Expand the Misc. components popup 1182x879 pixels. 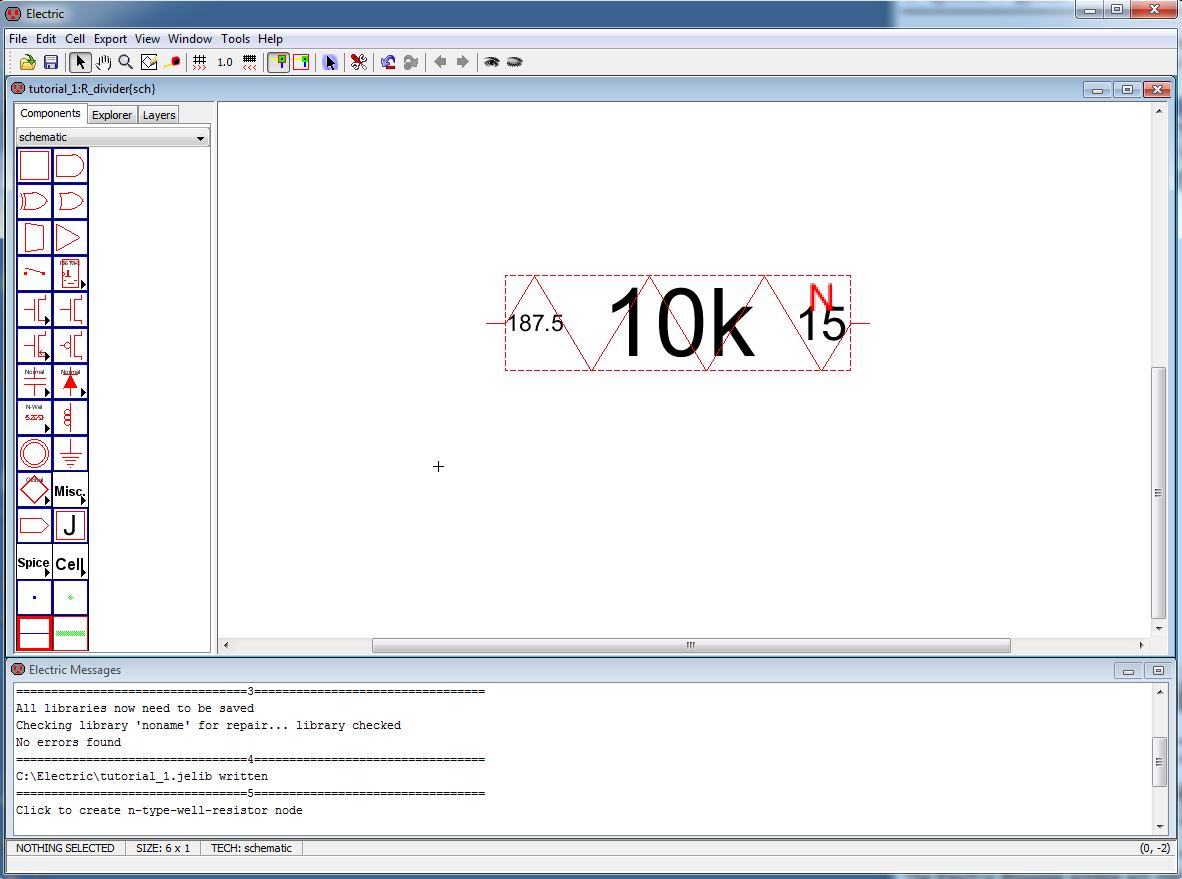[x=70, y=490]
